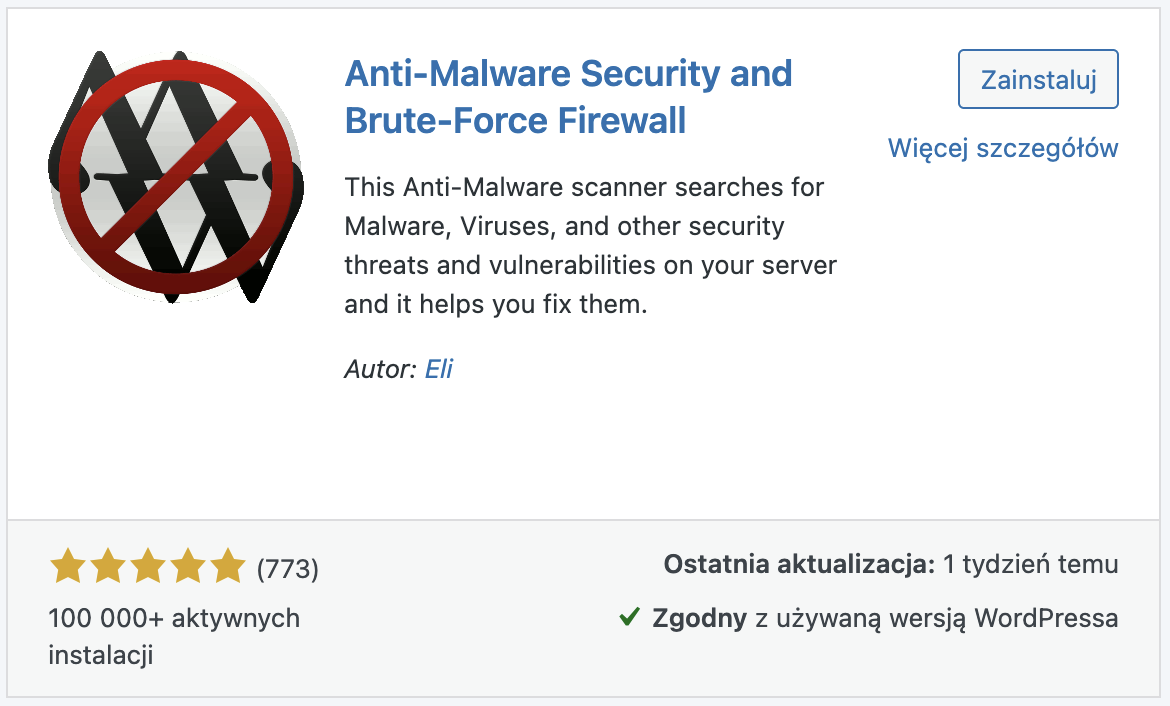Screen dimensions: 1170x706
Task: Click the Zainstaluj button
Action: 1037,79
